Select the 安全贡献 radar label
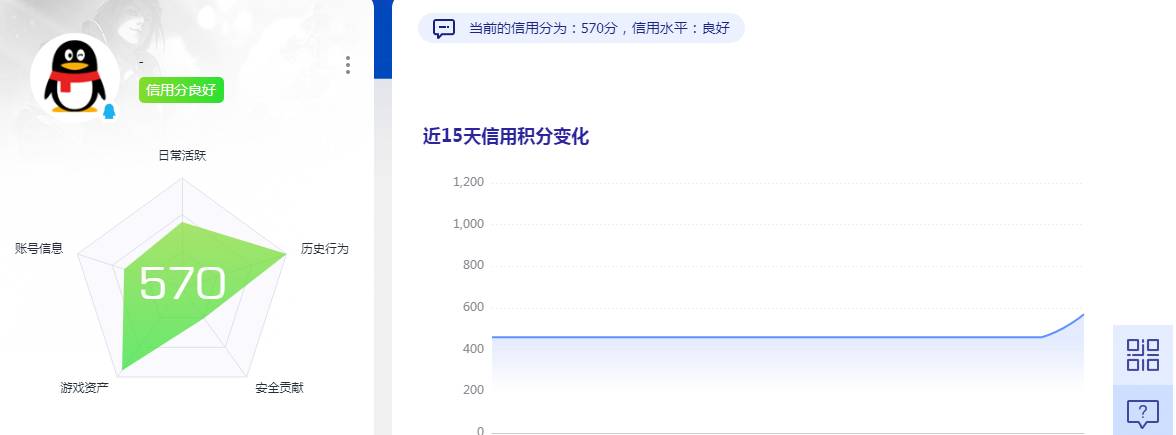 [279, 388]
